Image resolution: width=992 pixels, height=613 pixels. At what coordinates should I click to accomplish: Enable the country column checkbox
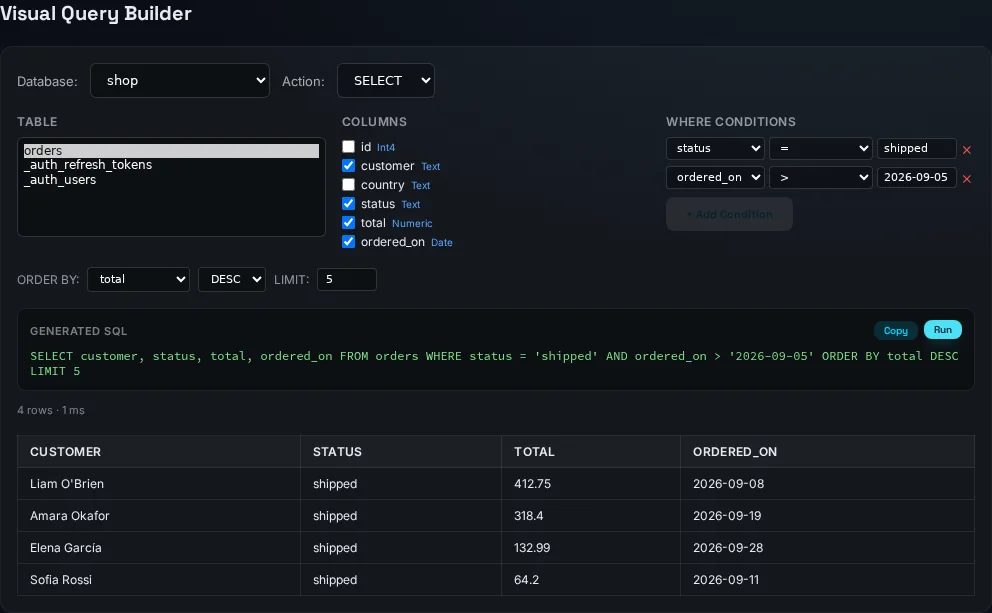pyautogui.click(x=348, y=185)
